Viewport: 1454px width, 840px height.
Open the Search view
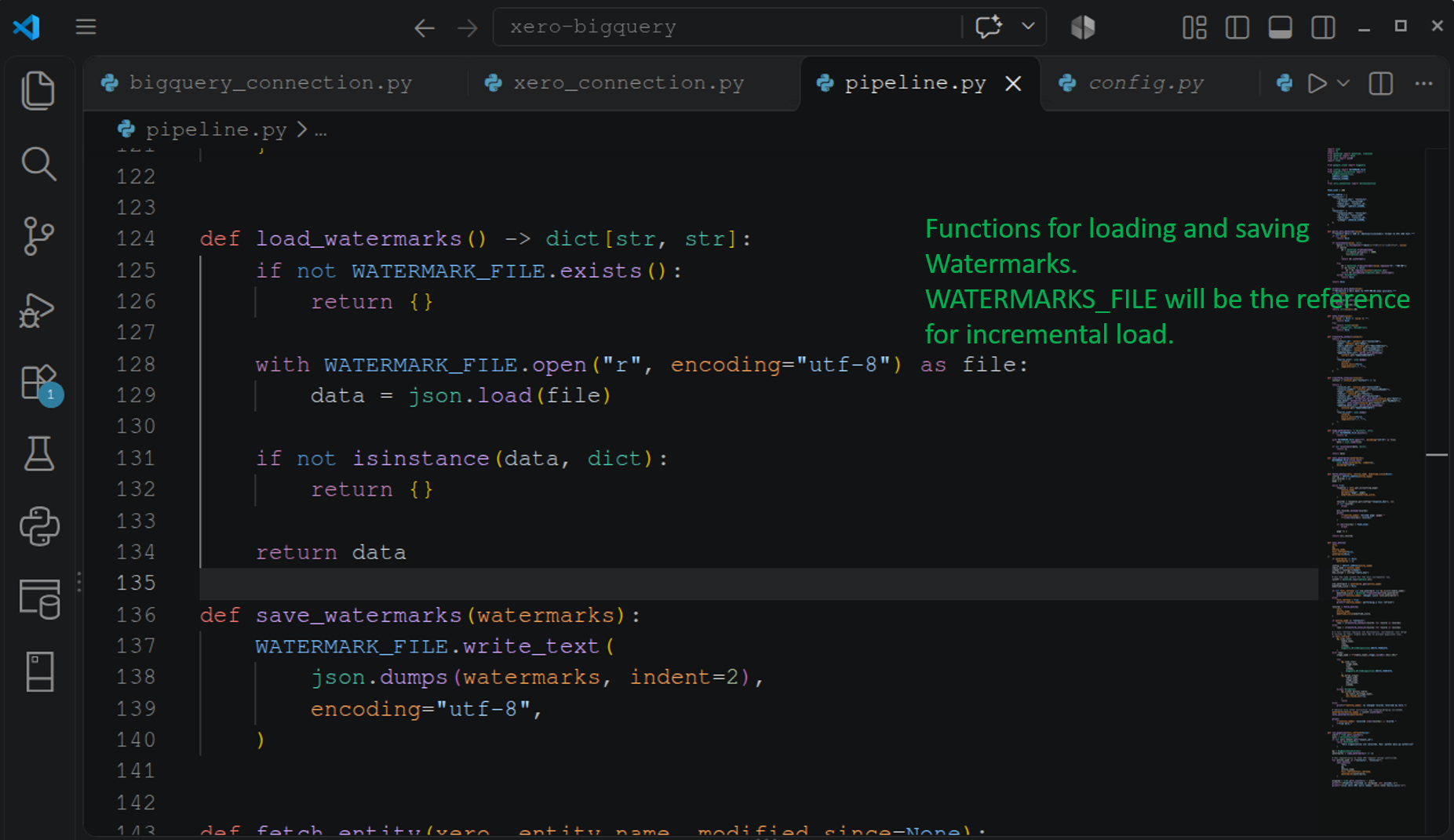(x=38, y=163)
